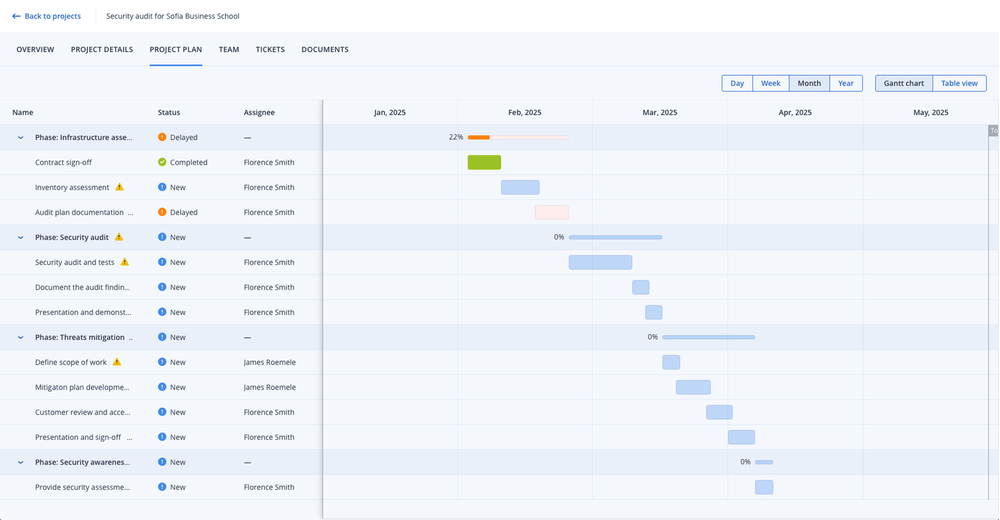The width and height of the screenshot is (1000, 520).
Task: Go back using the Back to projects arrow
Action: click(x=16, y=16)
